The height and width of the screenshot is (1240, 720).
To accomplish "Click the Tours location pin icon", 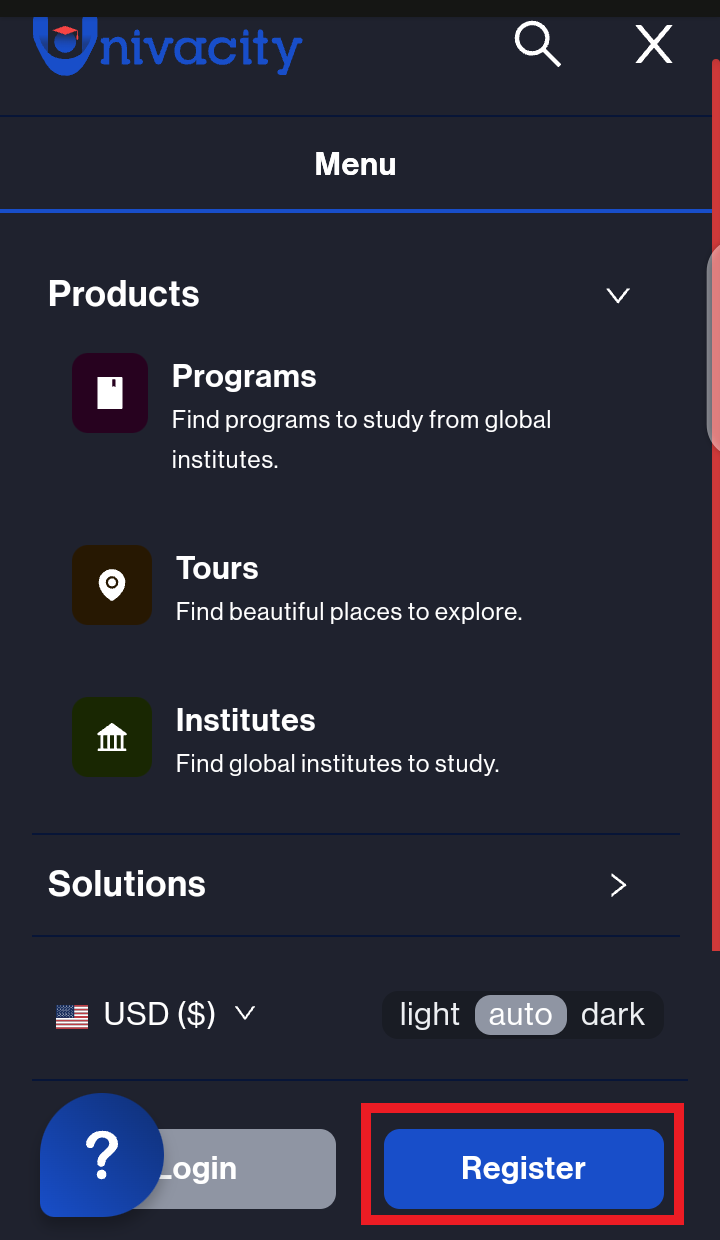I will tap(112, 585).
